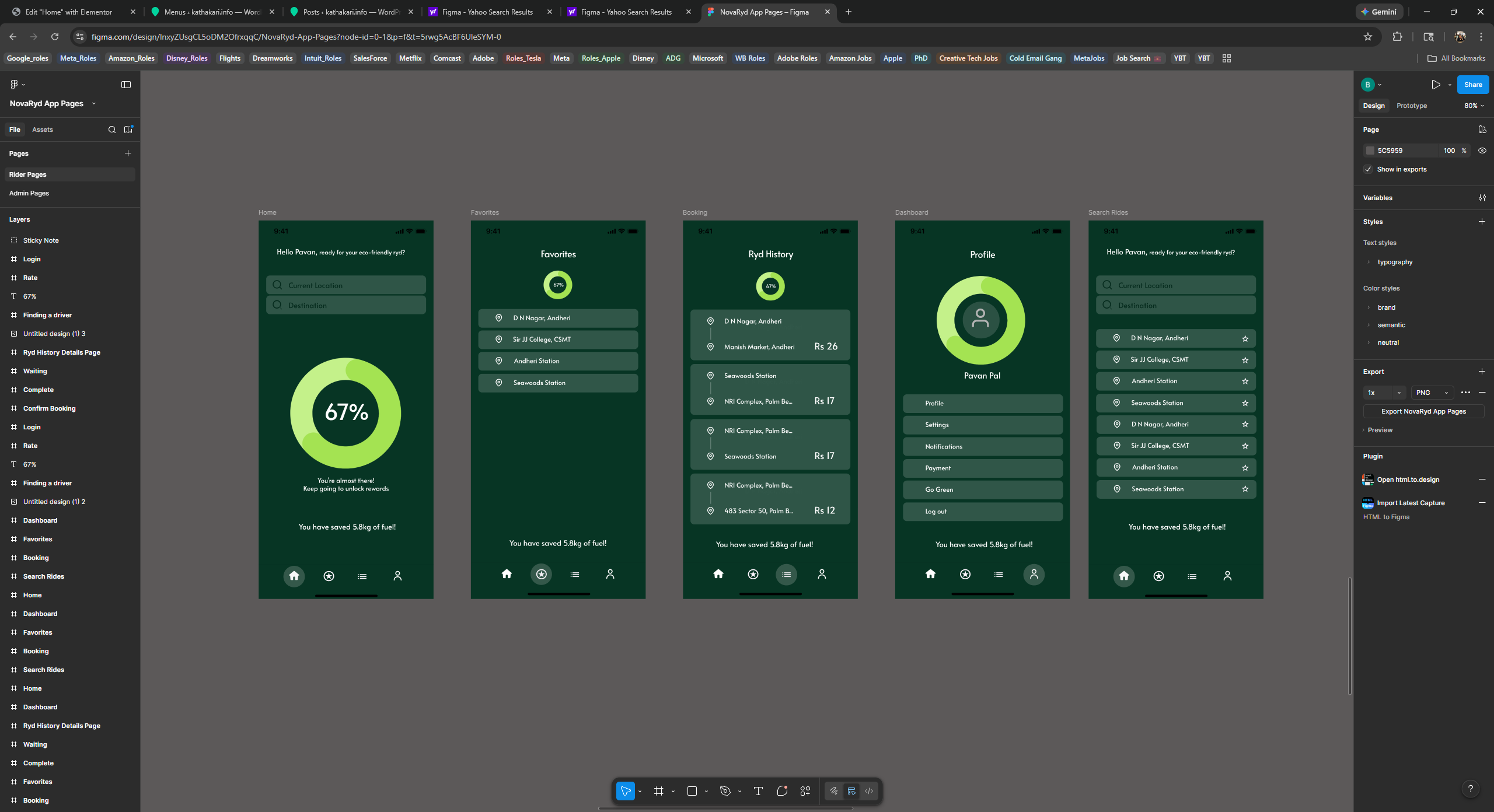Toggle page background visibility eye
1494x812 pixels.
tap(1482, 150)
